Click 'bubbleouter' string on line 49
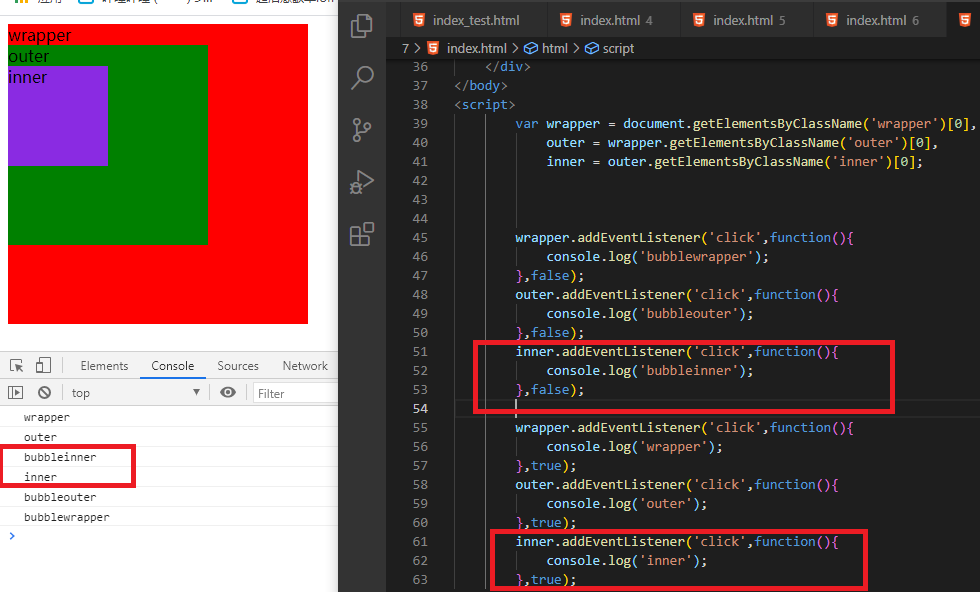The height and width of the screenshot is (592, 980). coord(689,313)
